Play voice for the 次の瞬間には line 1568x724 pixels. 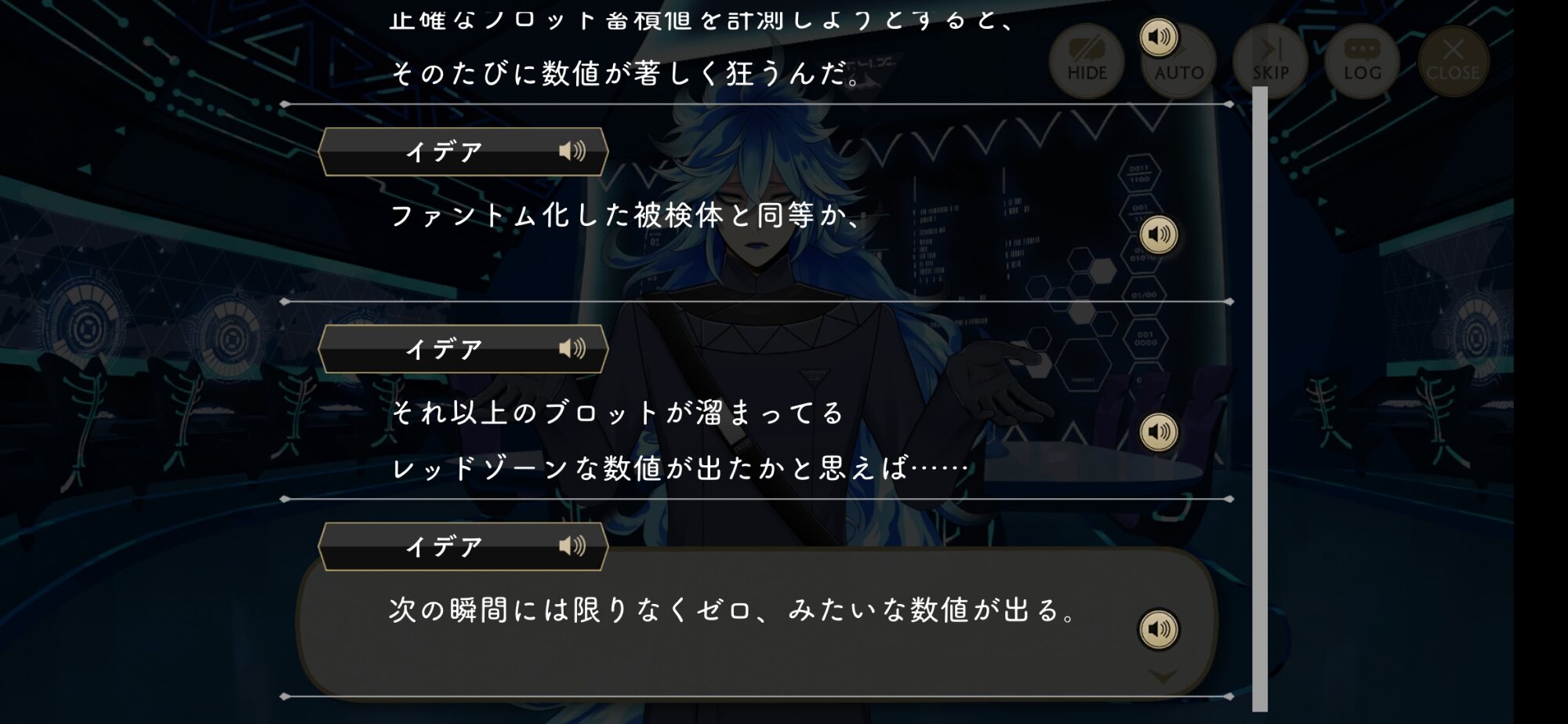(x=1159, y=629)
